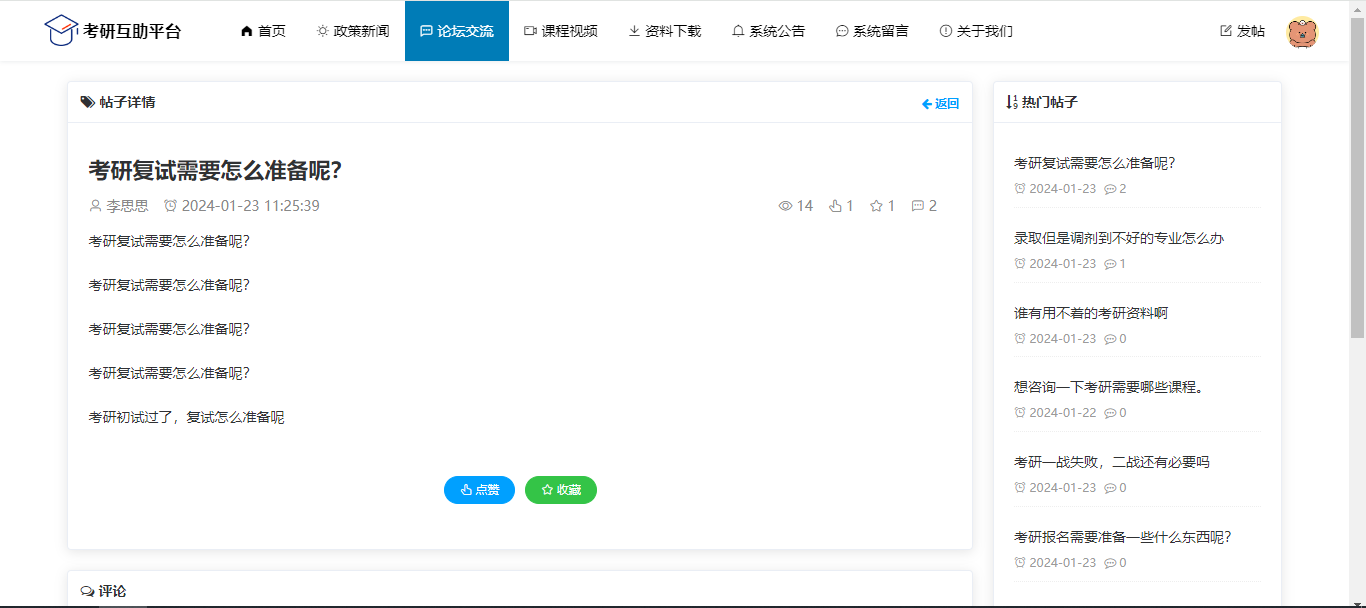Click clock icon under 谁有用不着的考研资料啊
This screenshot has width=1366, height=608.
pyautogui.click(x=1020, y=338)
